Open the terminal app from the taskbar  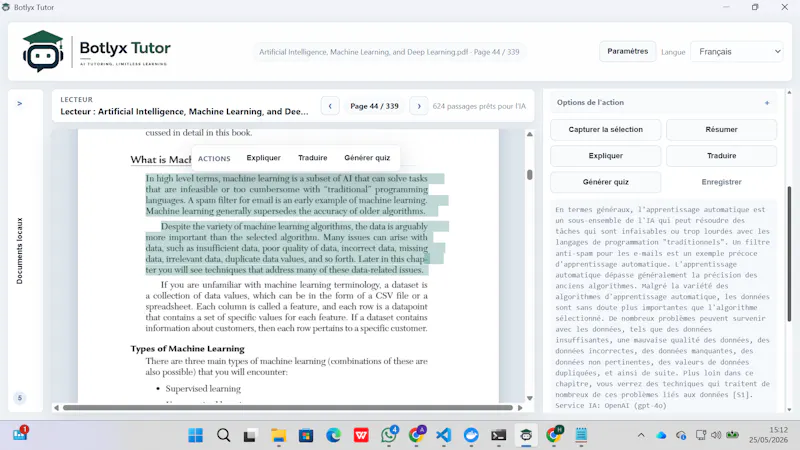[x=498, y=435]
